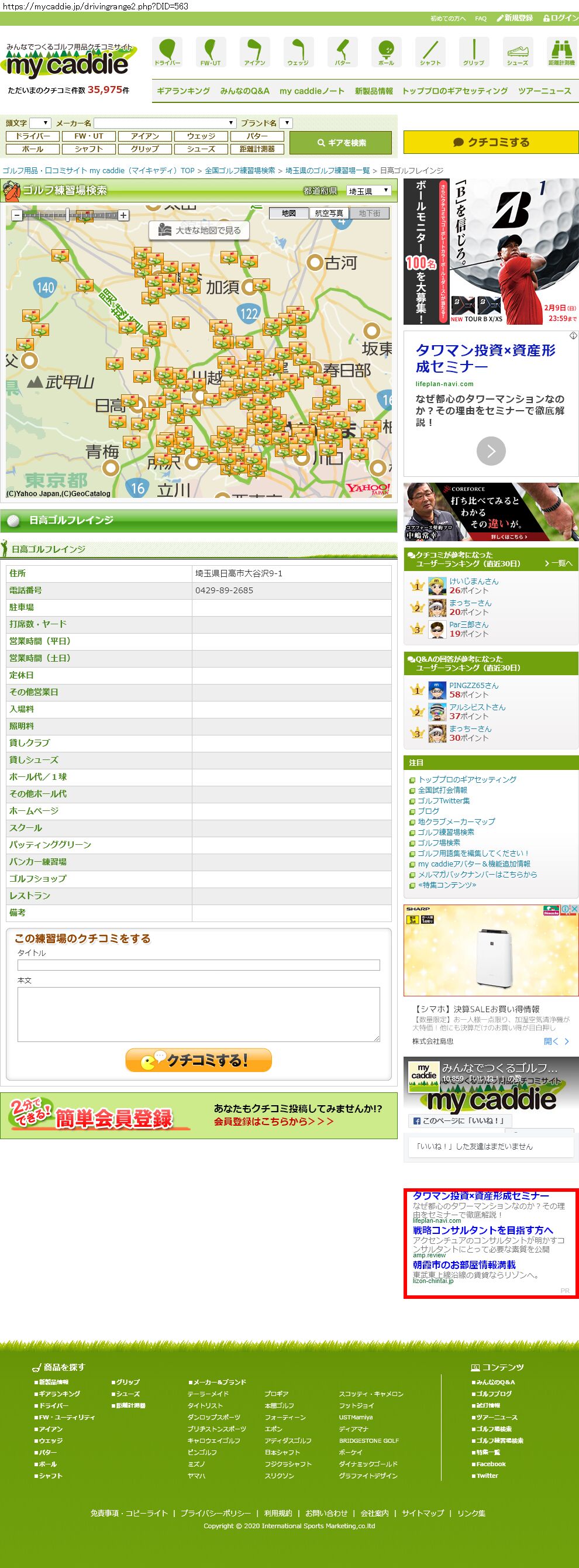Choose the Putter (パター) icon

342,51
